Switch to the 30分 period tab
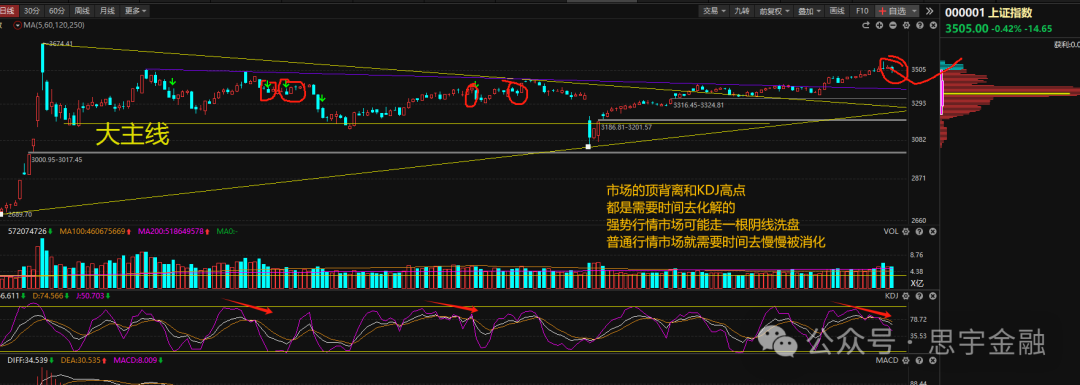The height and width of the screenshot is (385, 1080). 32,11
